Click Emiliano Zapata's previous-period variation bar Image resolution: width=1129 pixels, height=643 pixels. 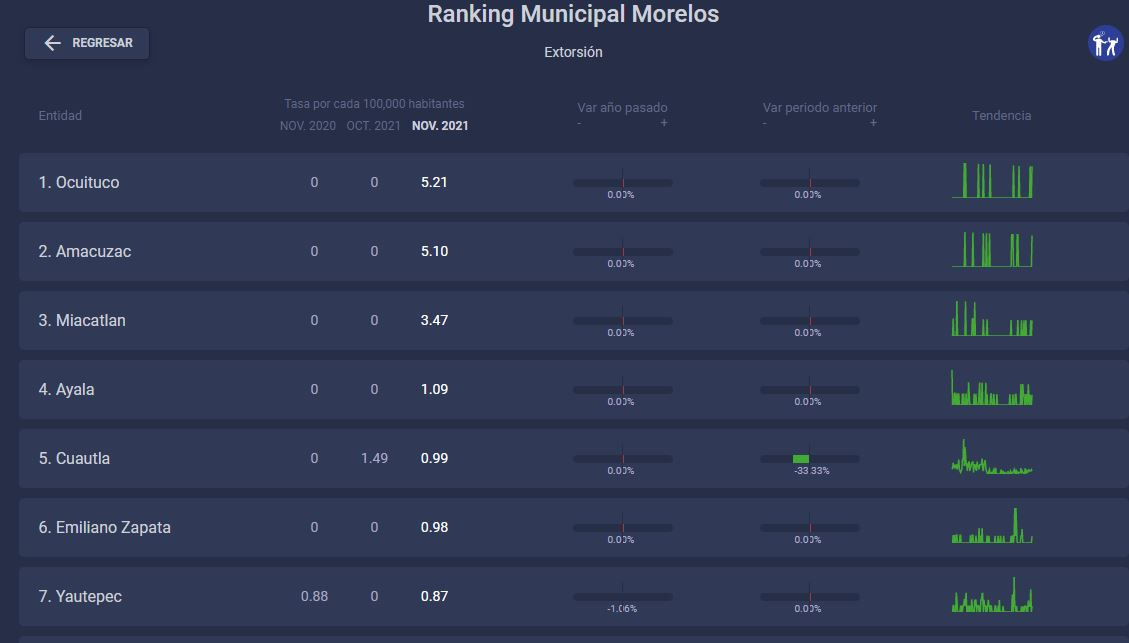(x=810, y=528)
